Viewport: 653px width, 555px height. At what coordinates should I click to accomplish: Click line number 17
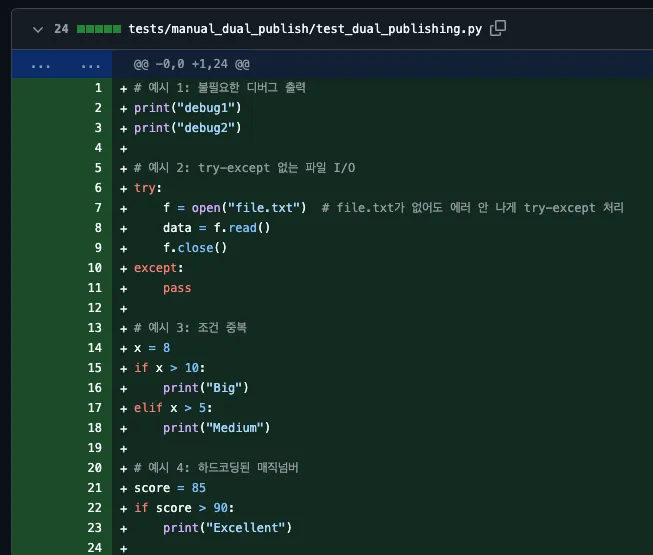[95, 408]
